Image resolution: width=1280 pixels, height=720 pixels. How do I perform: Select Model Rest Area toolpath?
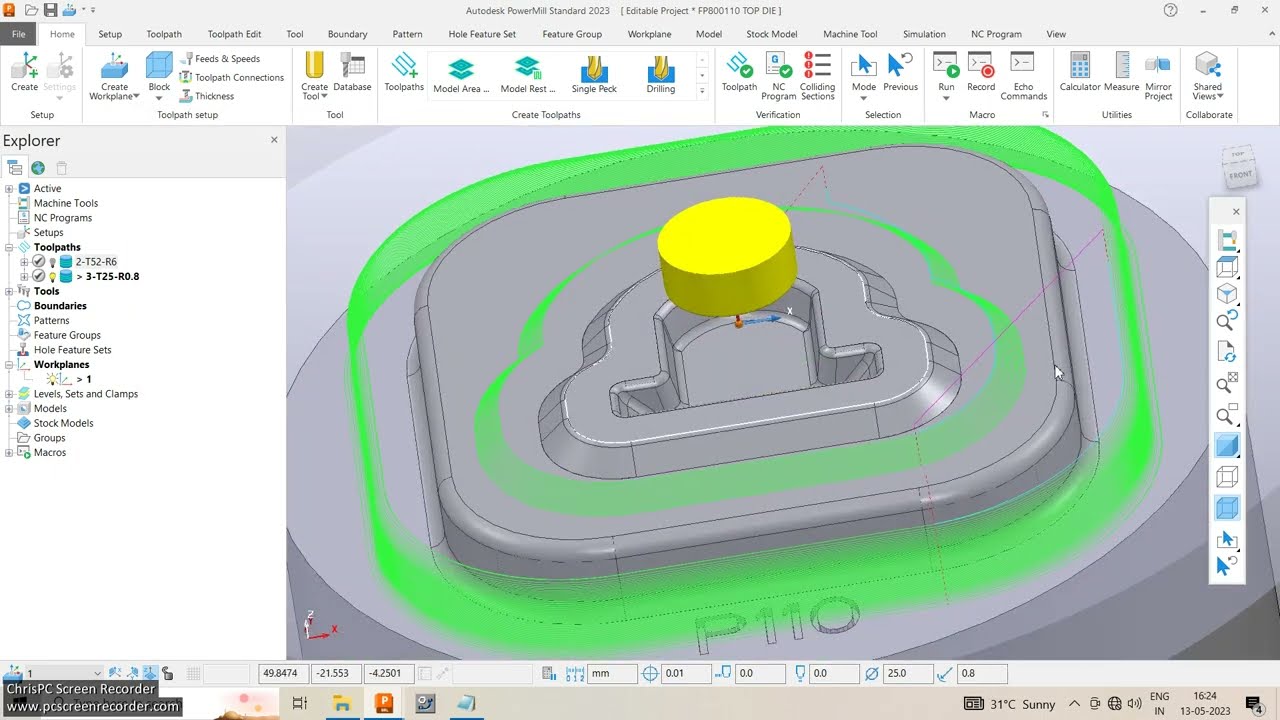tap(527, 74)
